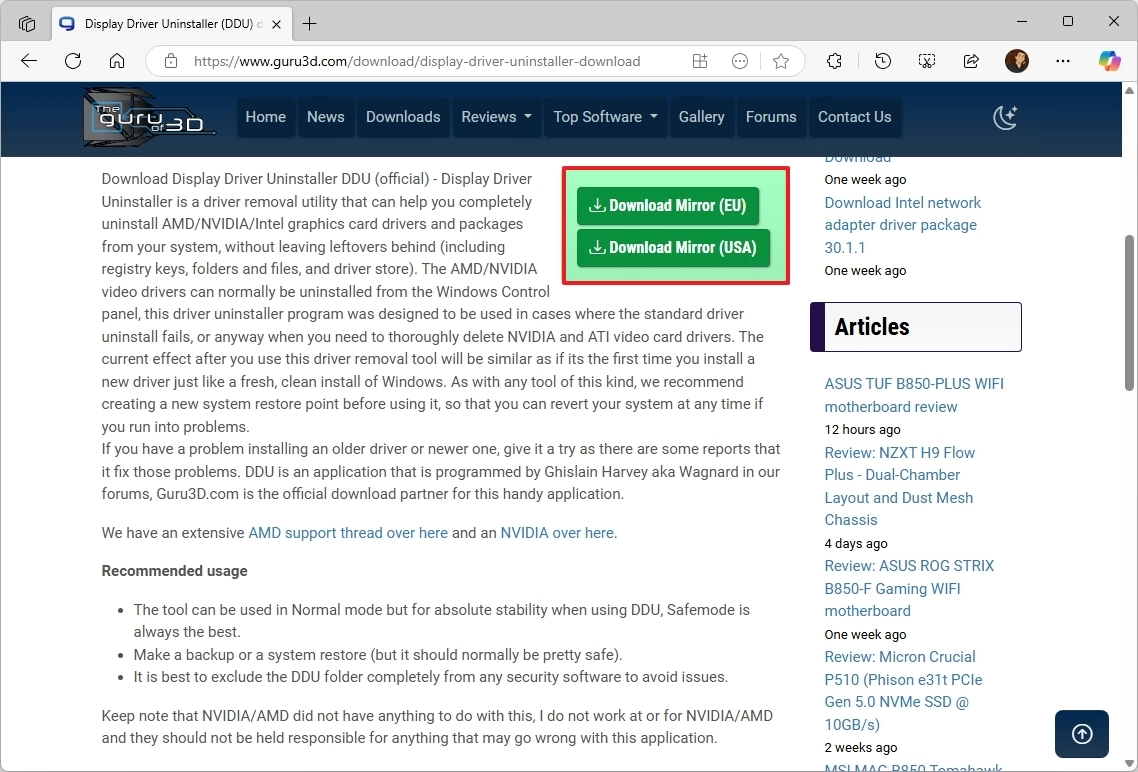The image size is (1138, 772).
Task: Add page to favorites with star icon
Action: (x=781, y=61)
